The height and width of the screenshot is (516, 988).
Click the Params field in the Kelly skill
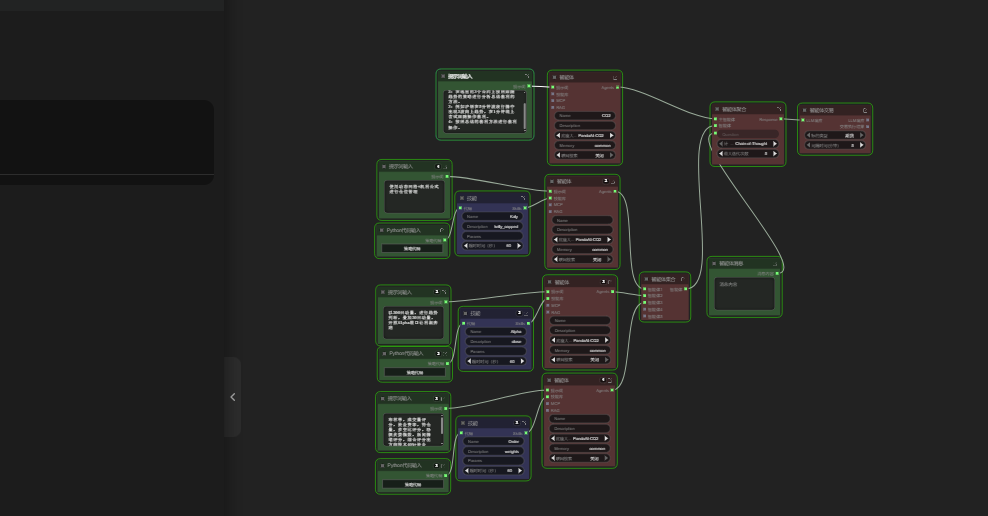point(493,236)
